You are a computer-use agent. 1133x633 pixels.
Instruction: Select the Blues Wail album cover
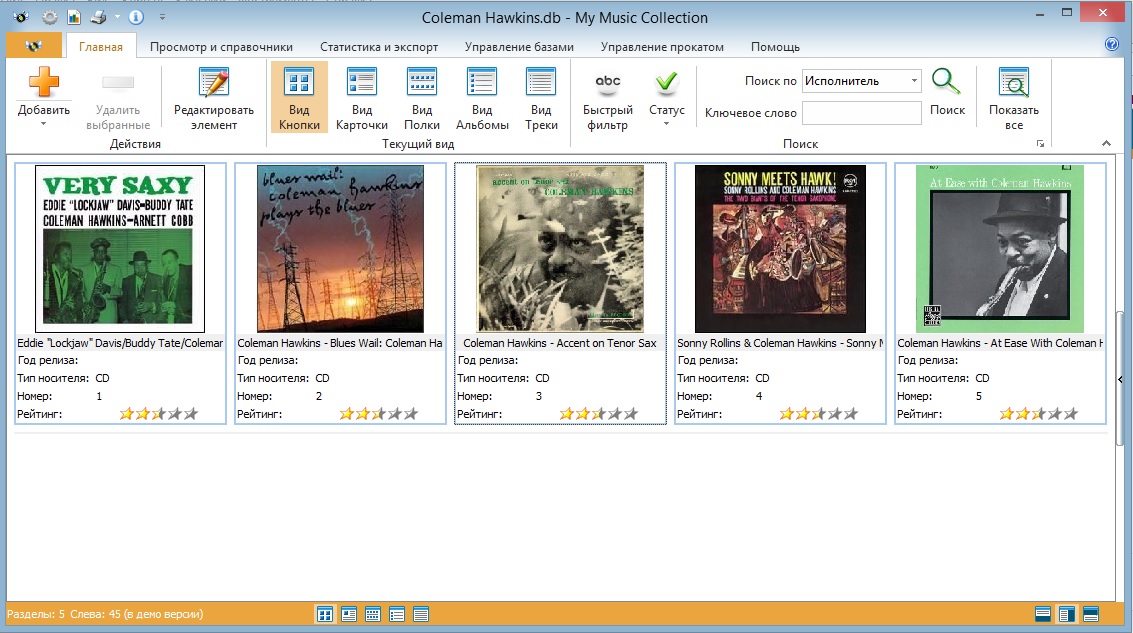(x=340, y=249)
